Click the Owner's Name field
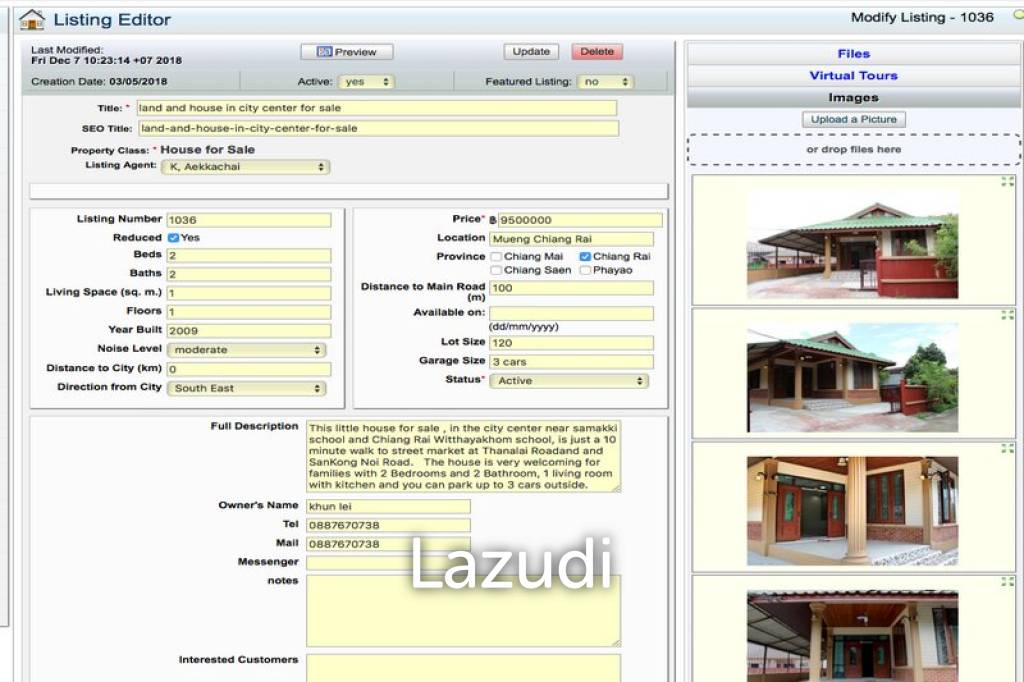Viewport: 1024px width, 682px height. [389, 506]
